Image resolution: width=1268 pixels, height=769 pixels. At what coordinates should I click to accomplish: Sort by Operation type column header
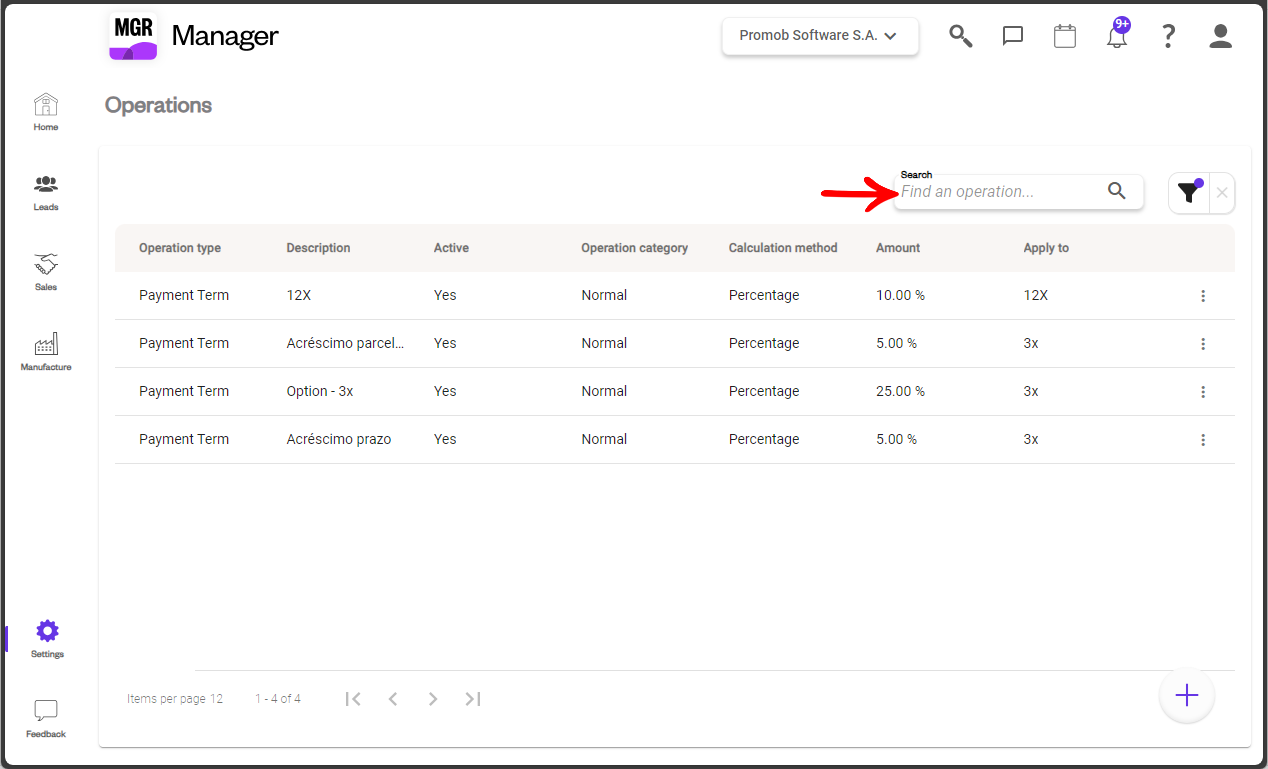click(180, 248)
